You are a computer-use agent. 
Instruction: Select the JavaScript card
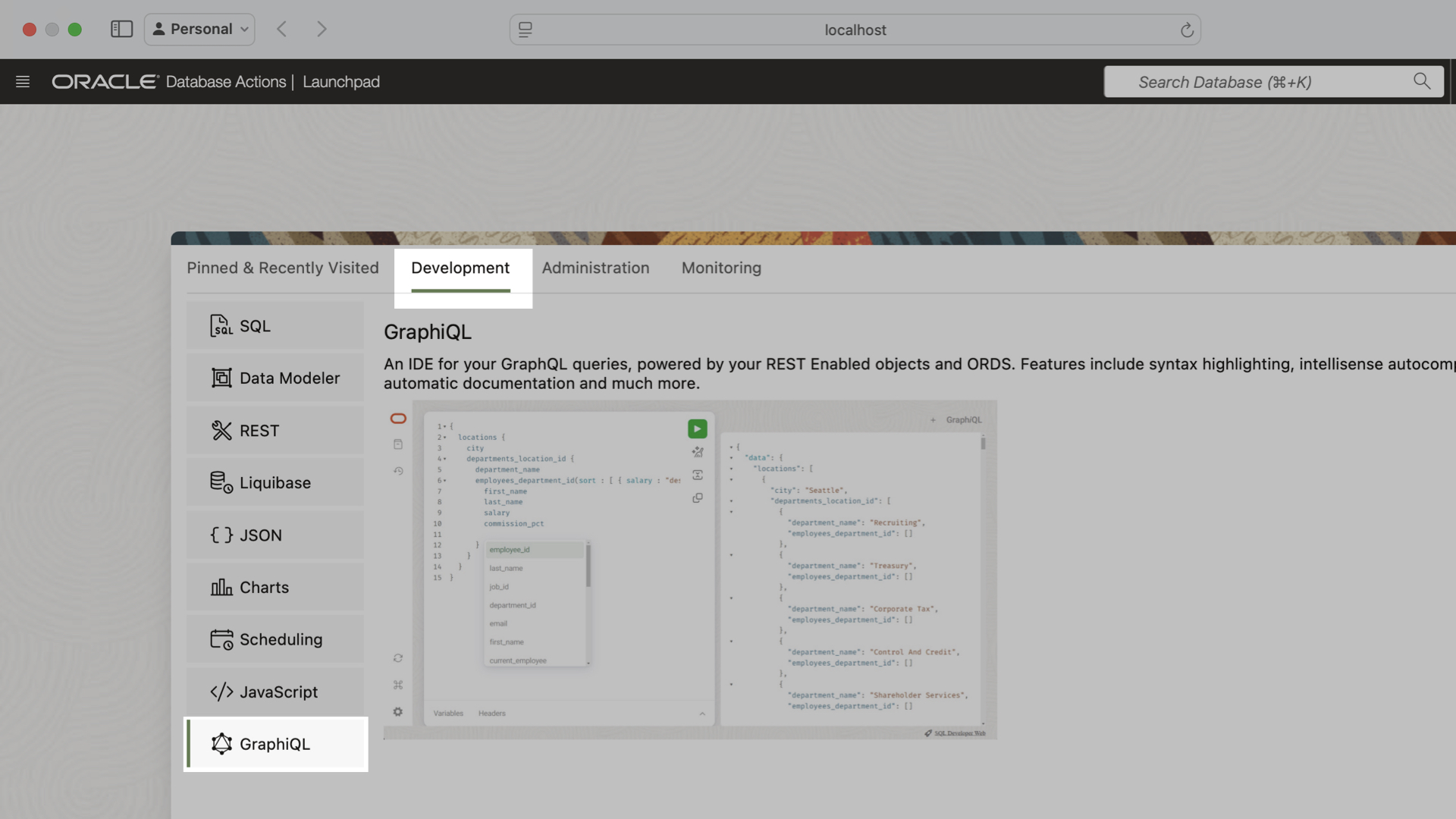pyautogui.click(x=275, y=692)
